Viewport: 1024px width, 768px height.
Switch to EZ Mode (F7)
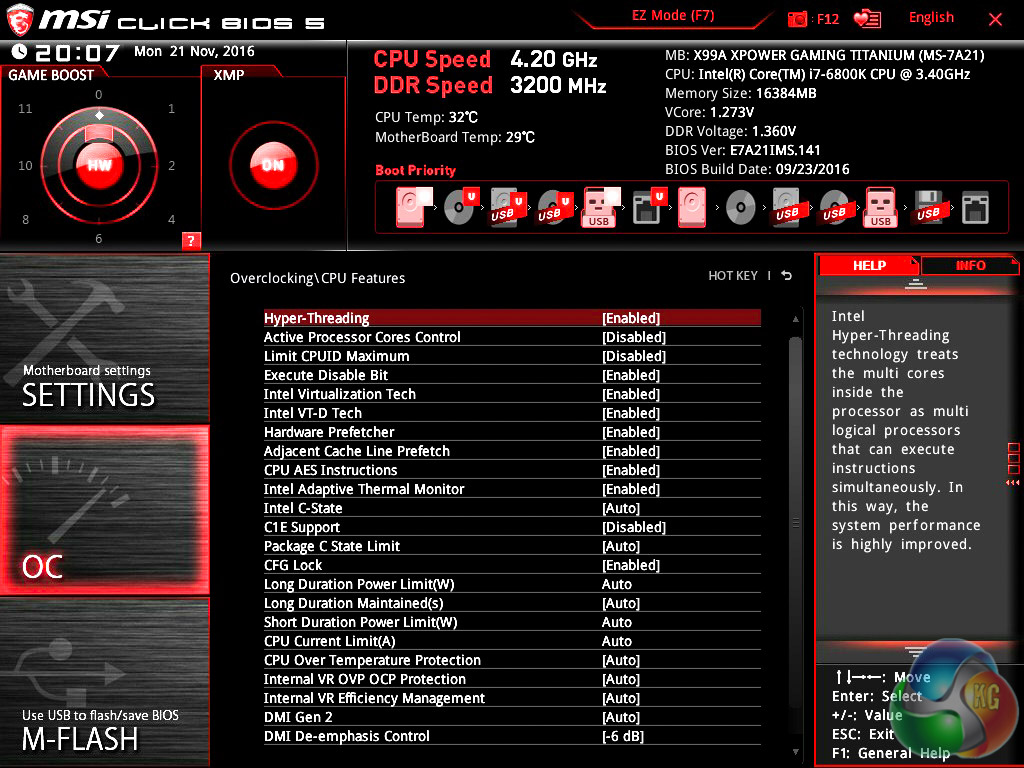[x=673, y=16]
